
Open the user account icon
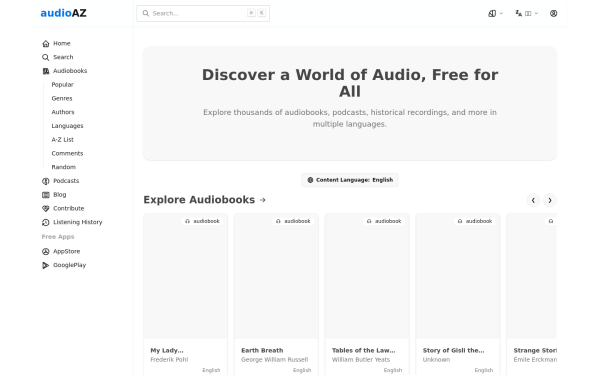click(x=553, y=13)
